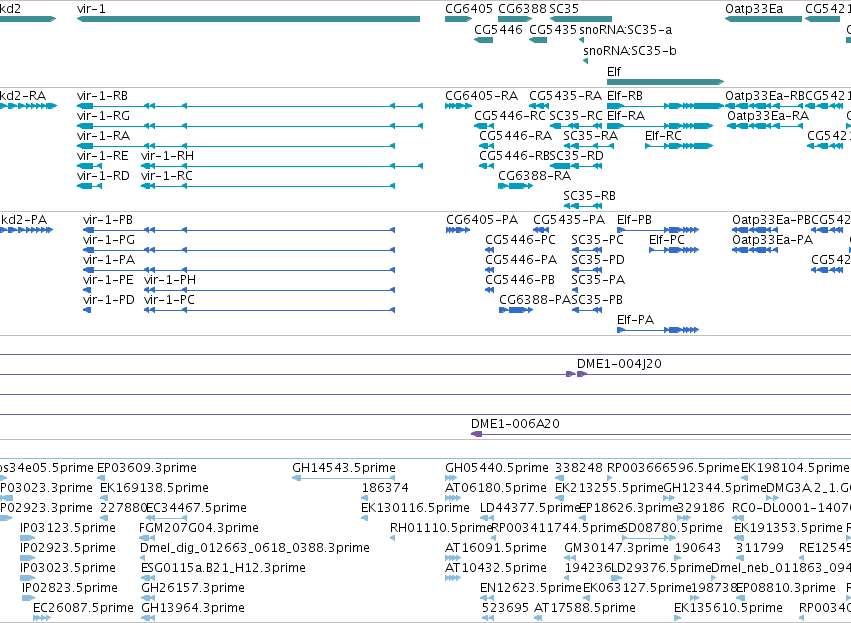Open the snoRNA:SC35-b gene label
This screenshot has width=851, height=623.
tap(630, 50)
